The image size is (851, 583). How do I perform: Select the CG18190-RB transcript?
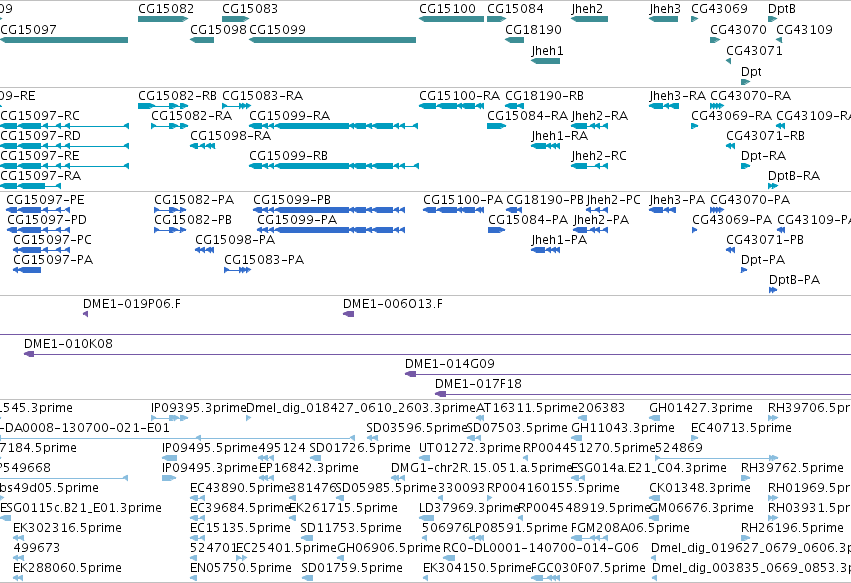click(x=515, y=106)
